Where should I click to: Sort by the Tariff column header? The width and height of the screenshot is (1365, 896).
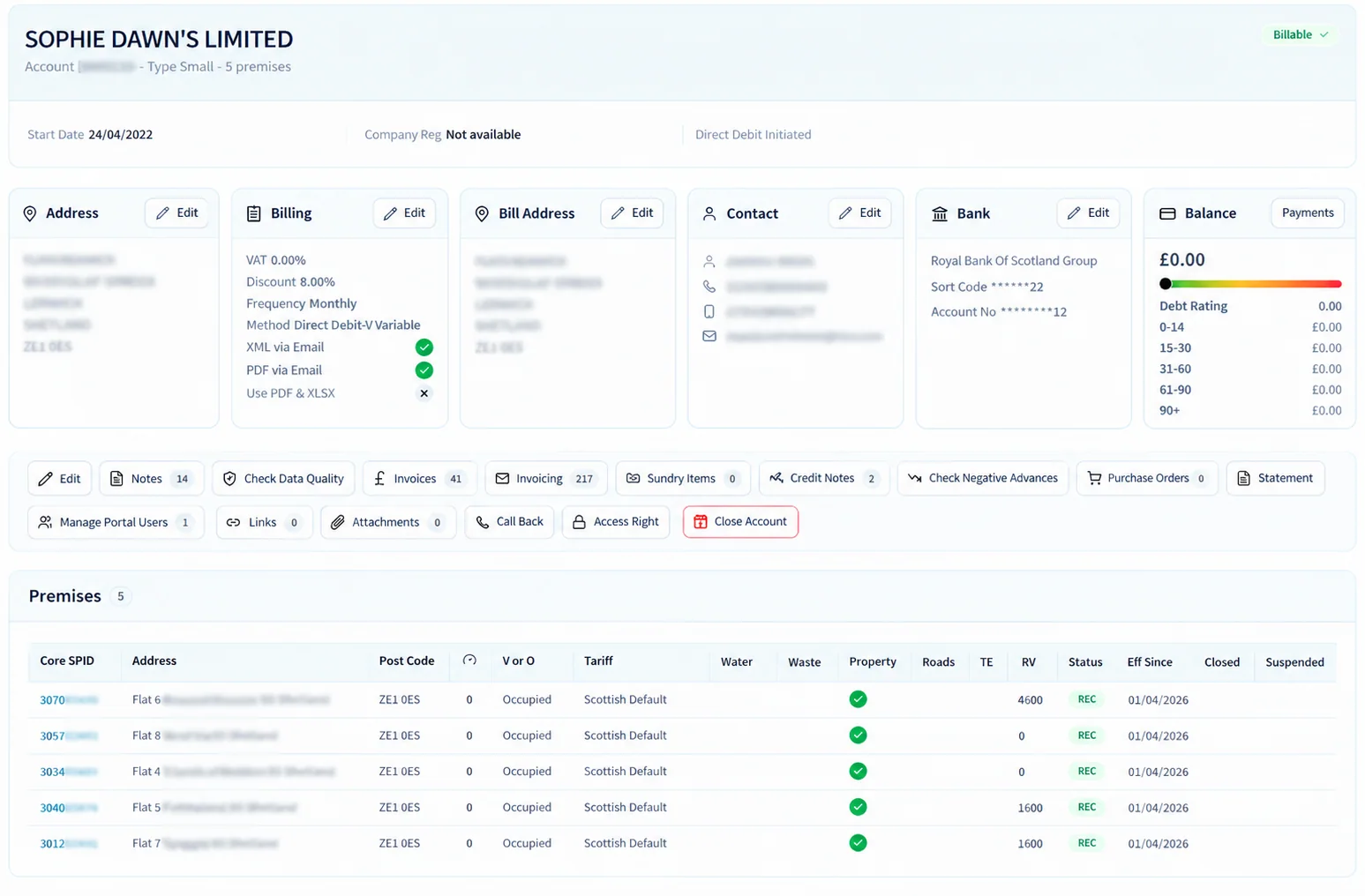pyautogui.click(x=598, y=661)
